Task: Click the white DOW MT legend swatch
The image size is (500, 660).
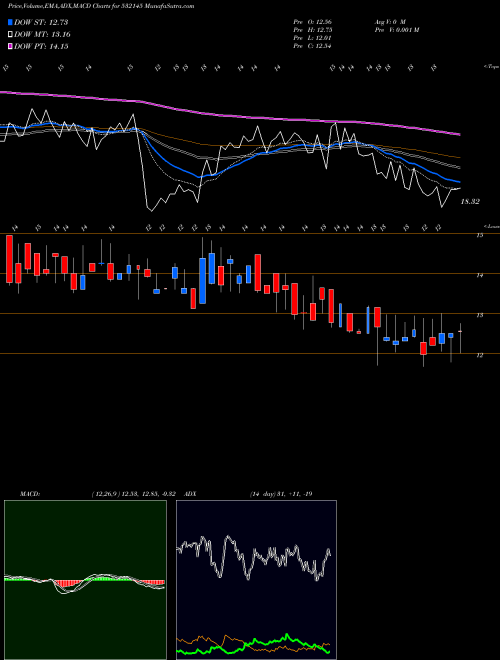Action: click(10, 35)
